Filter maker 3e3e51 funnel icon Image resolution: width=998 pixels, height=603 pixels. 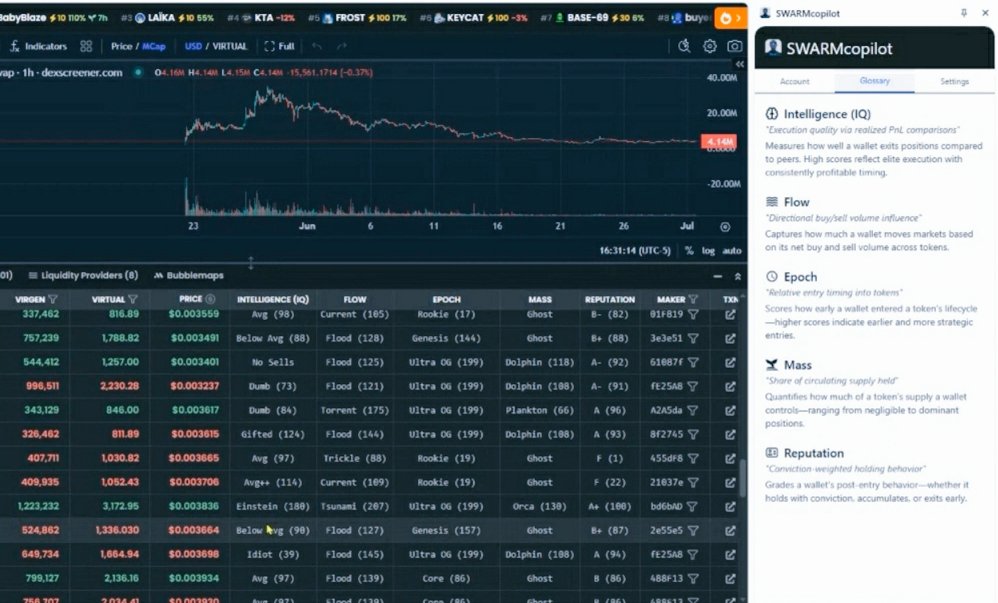[x=693, y=339]
